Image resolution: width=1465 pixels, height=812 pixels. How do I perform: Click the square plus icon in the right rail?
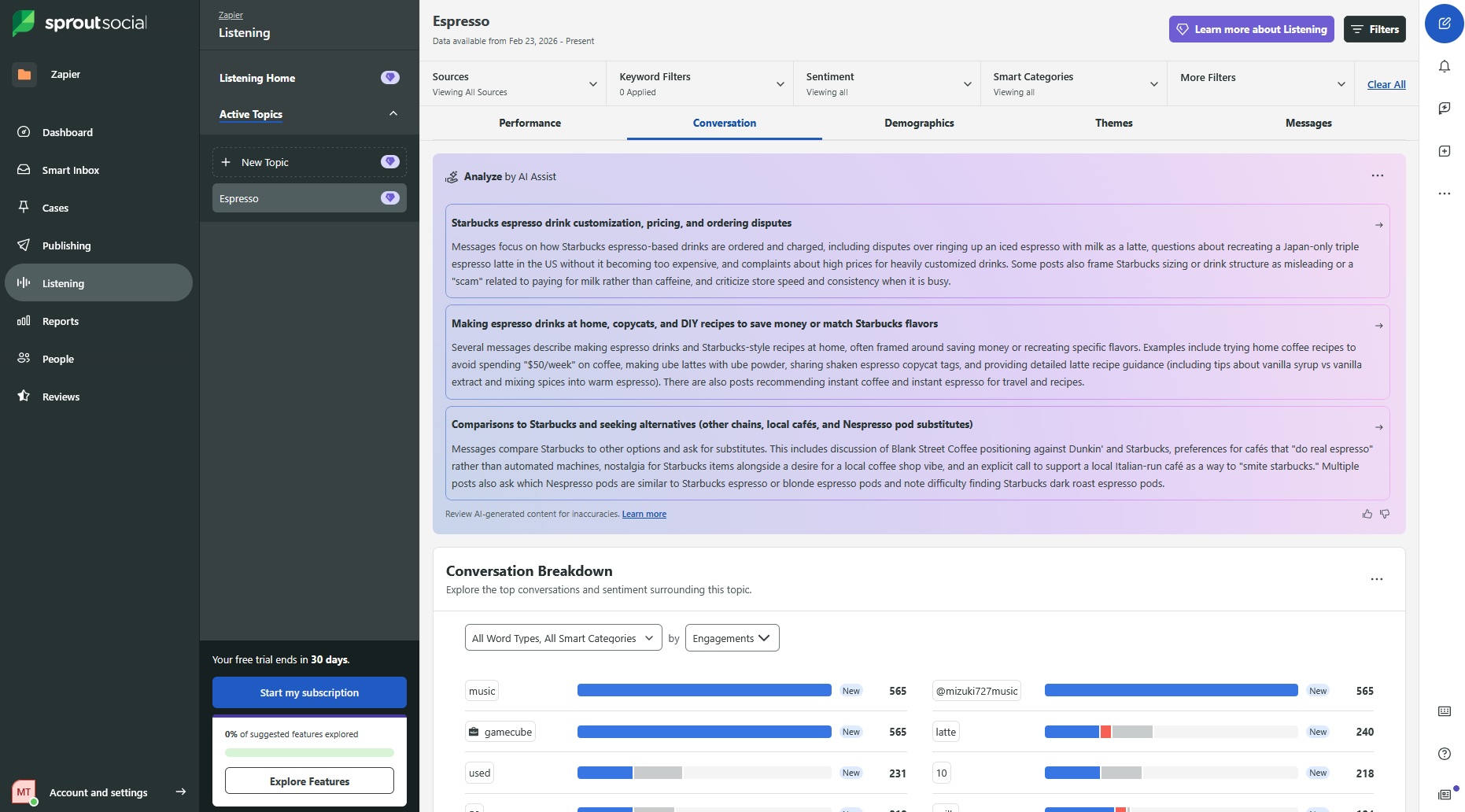1444,151
